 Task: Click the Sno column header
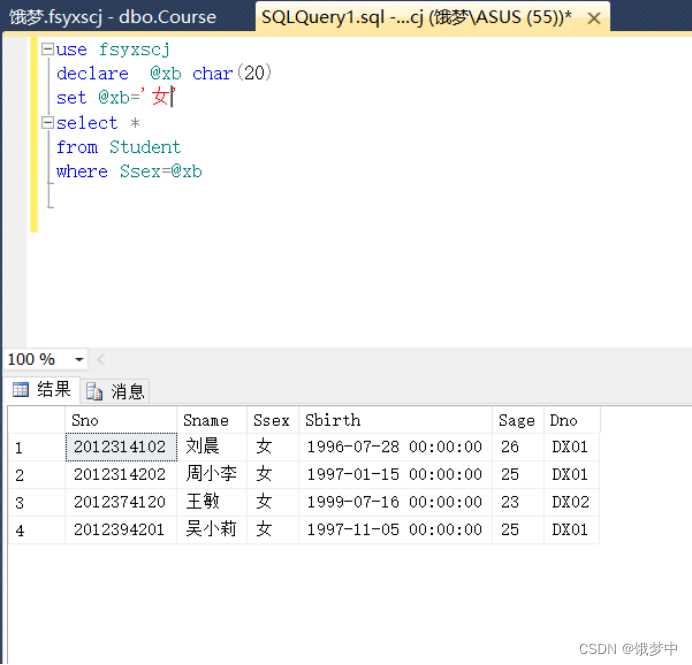(x=121, y=421)
